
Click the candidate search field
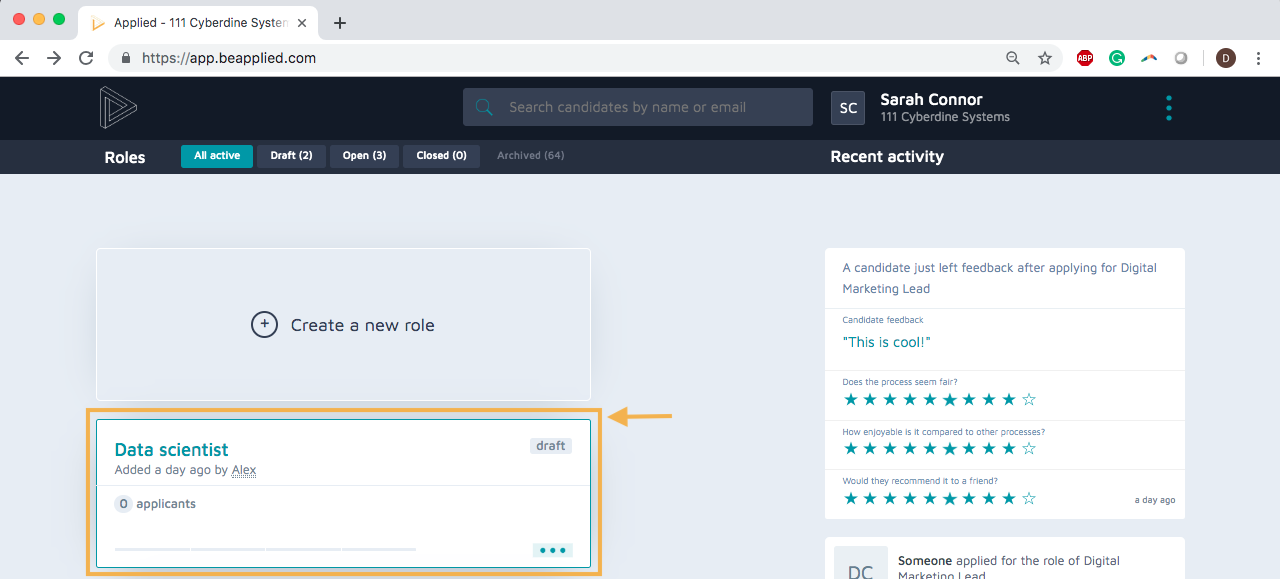tap(650, 107)
